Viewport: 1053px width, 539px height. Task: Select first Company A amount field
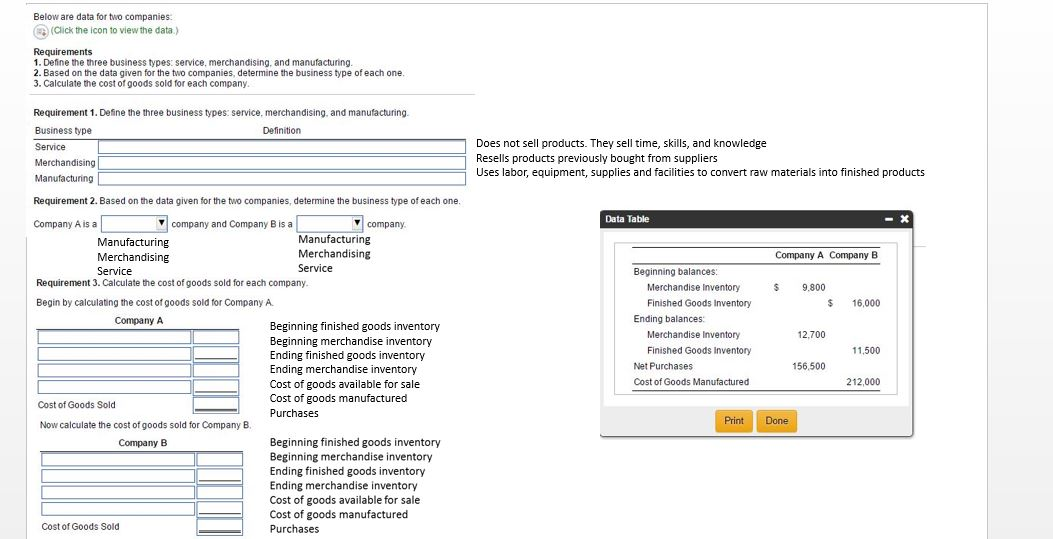[216, 337]
